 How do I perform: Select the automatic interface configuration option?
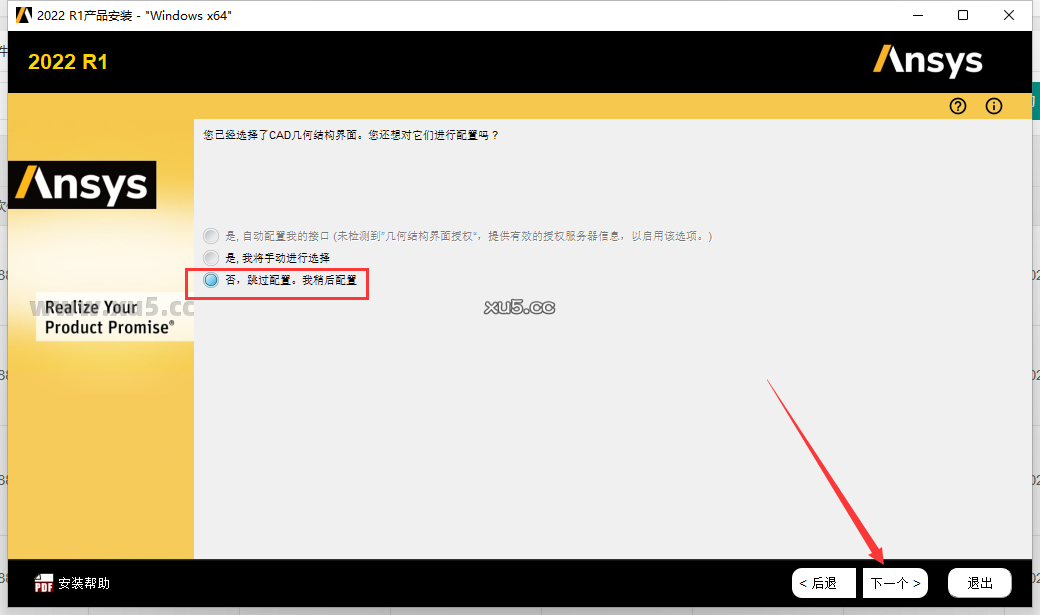(x=210, y=236)
